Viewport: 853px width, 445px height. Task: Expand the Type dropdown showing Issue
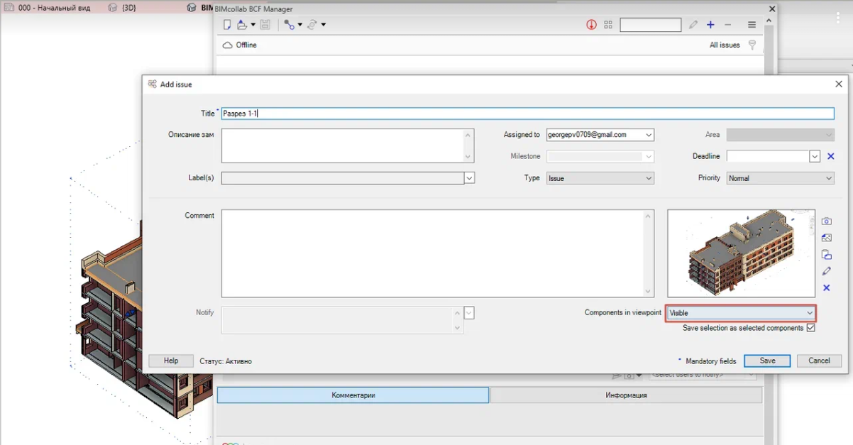(x=649, y=178)
